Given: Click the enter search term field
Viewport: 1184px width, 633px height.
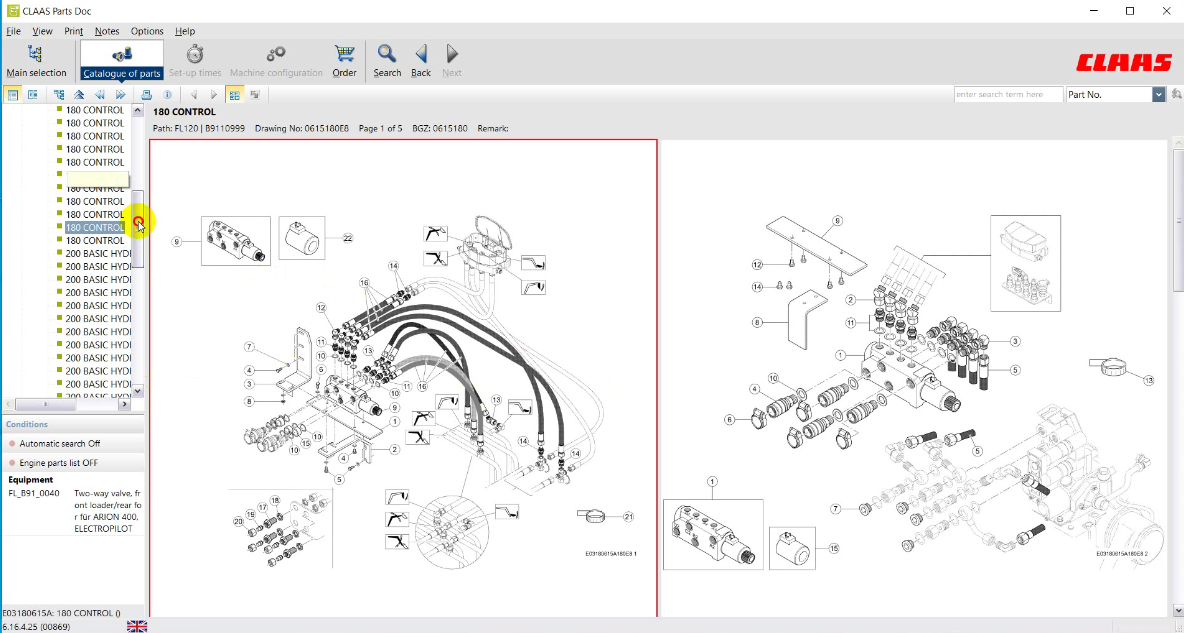Looking at the screenshot, I should (x=1008, y=94).
